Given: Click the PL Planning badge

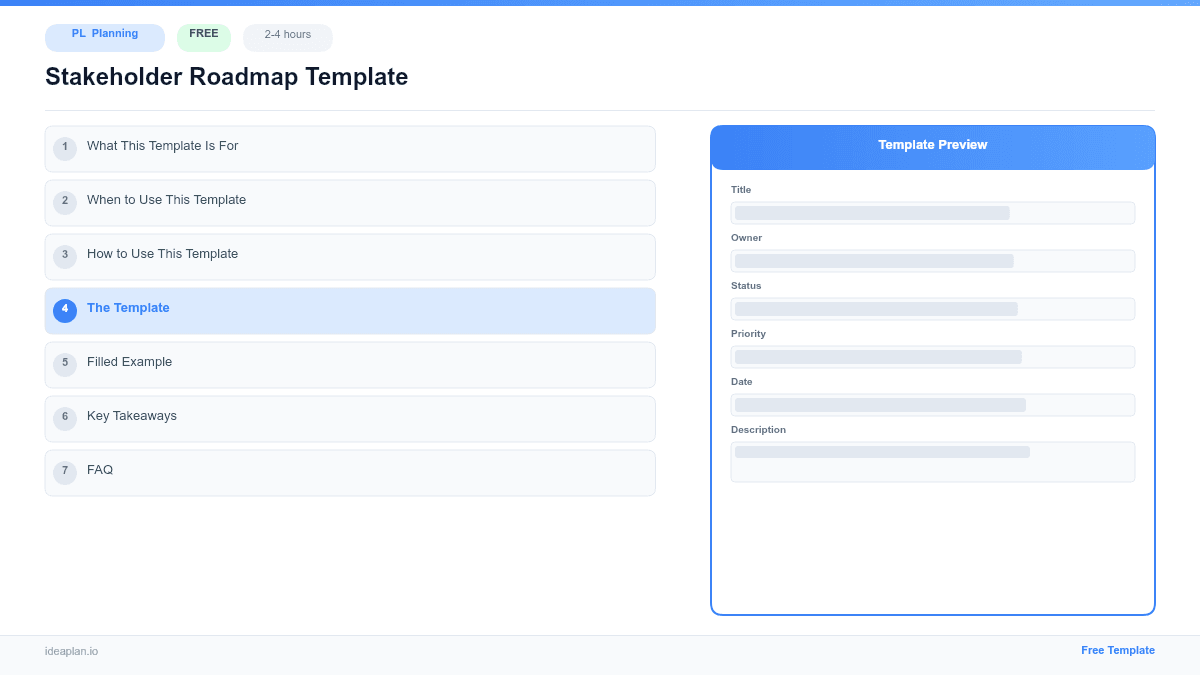Looking at the screenshot, I should pyautogui.click(x=104, y=37).
